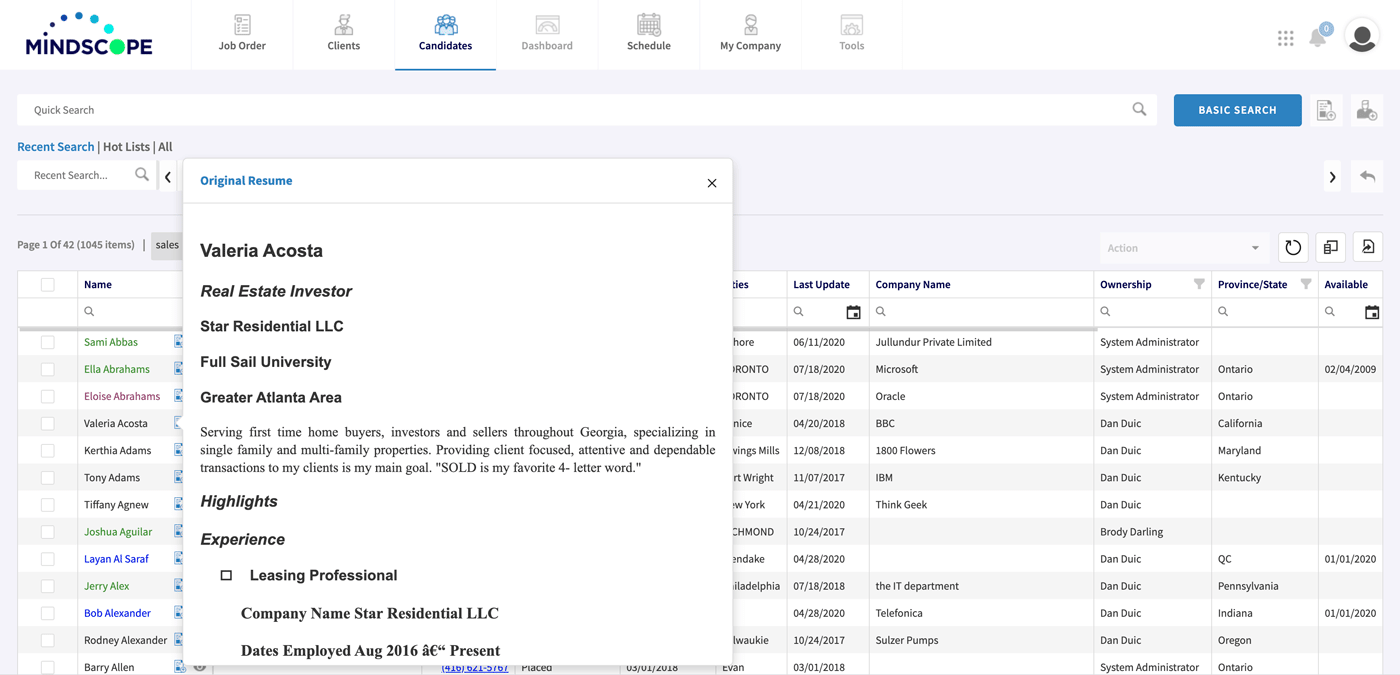Open the Ownership column filter
Screen dimensions: 1400x675
pyautogui.click(x=1199, y=284)
